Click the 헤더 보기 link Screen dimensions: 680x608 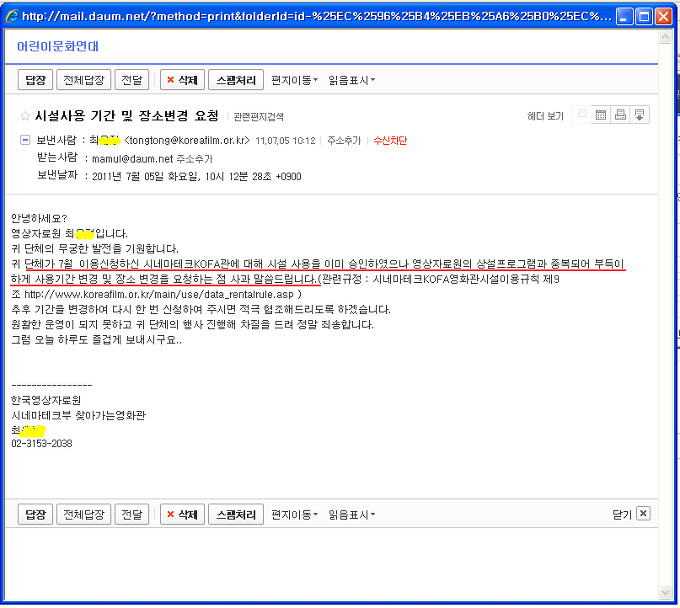click(x=545, y=116)
